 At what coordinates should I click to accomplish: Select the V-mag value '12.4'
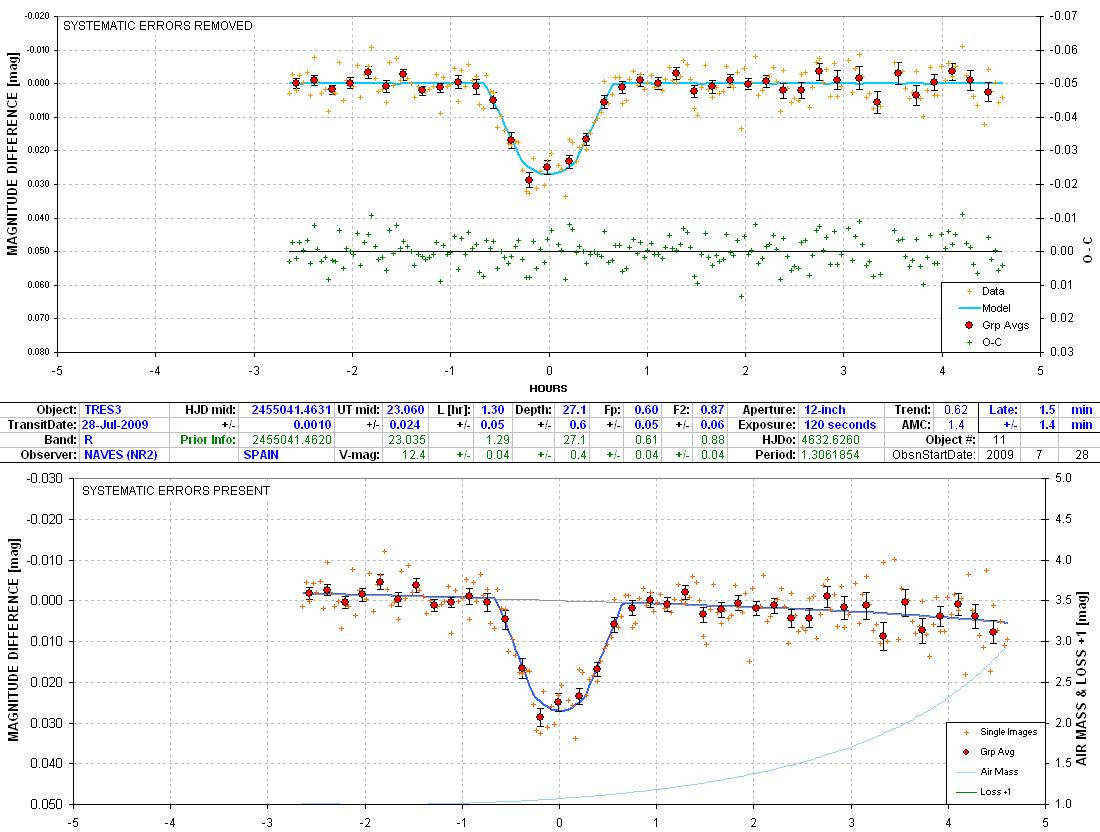414,455
